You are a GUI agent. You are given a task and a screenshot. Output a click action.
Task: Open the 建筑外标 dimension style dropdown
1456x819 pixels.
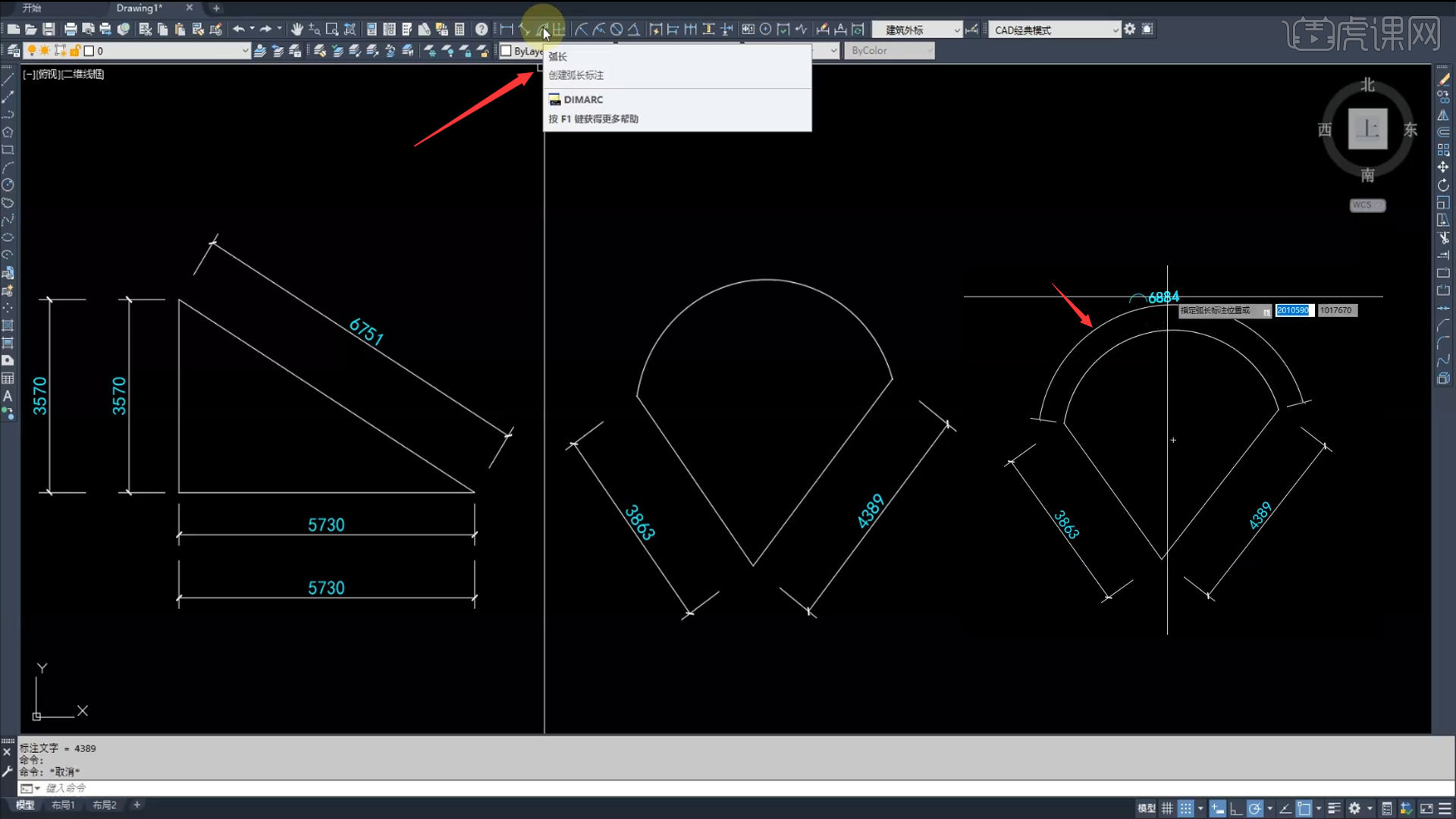coord(917,30)
